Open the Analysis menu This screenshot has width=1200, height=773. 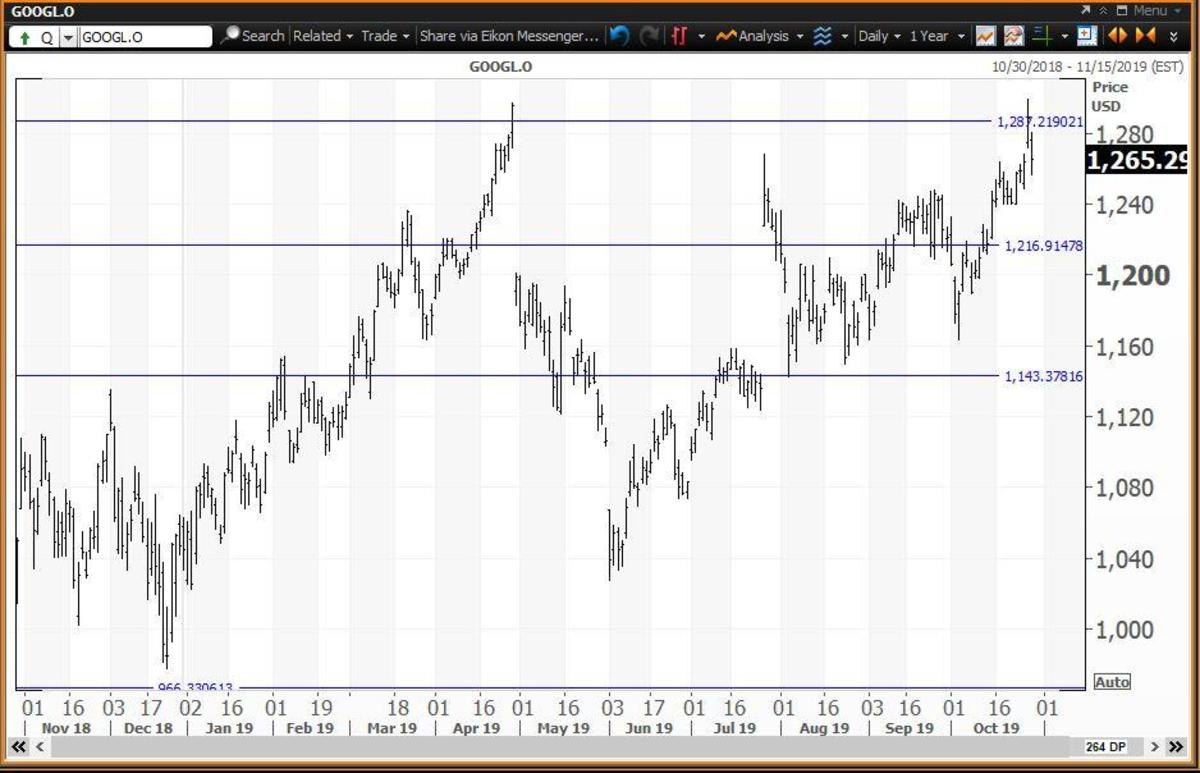[x=751, y=36]
